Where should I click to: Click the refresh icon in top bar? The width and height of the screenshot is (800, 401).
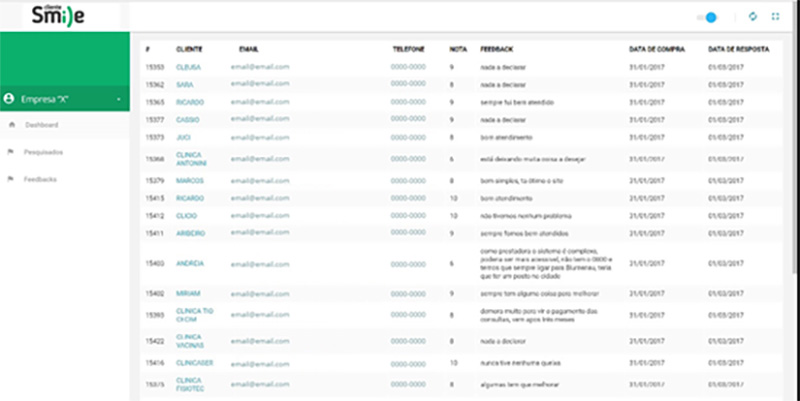coord(753,16)
